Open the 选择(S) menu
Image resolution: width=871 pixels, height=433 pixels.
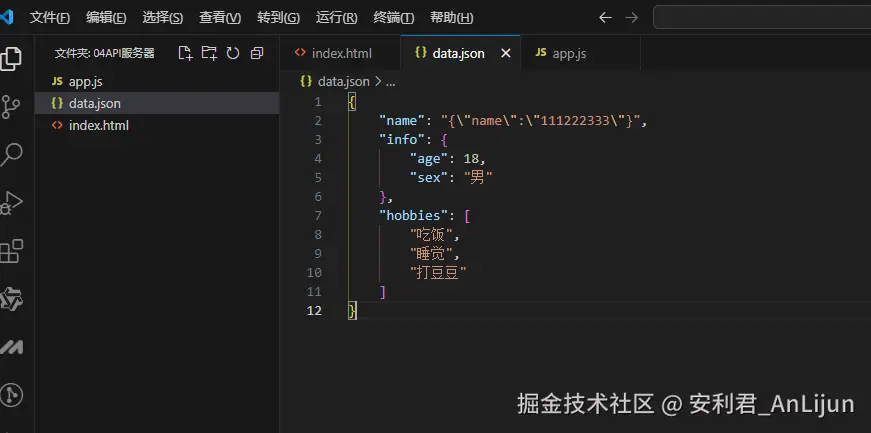pyautogui.click(x=162, y=18)
